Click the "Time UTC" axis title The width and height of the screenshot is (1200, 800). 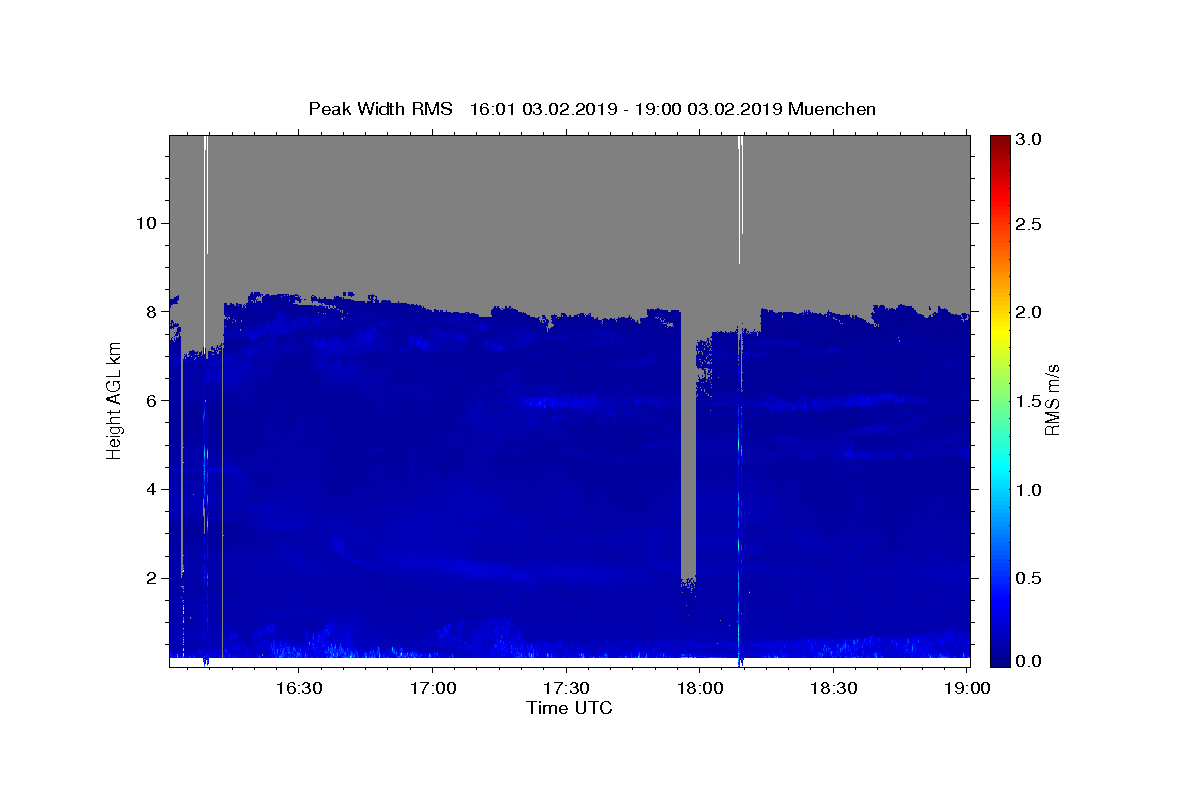click(x=569, y=708)
